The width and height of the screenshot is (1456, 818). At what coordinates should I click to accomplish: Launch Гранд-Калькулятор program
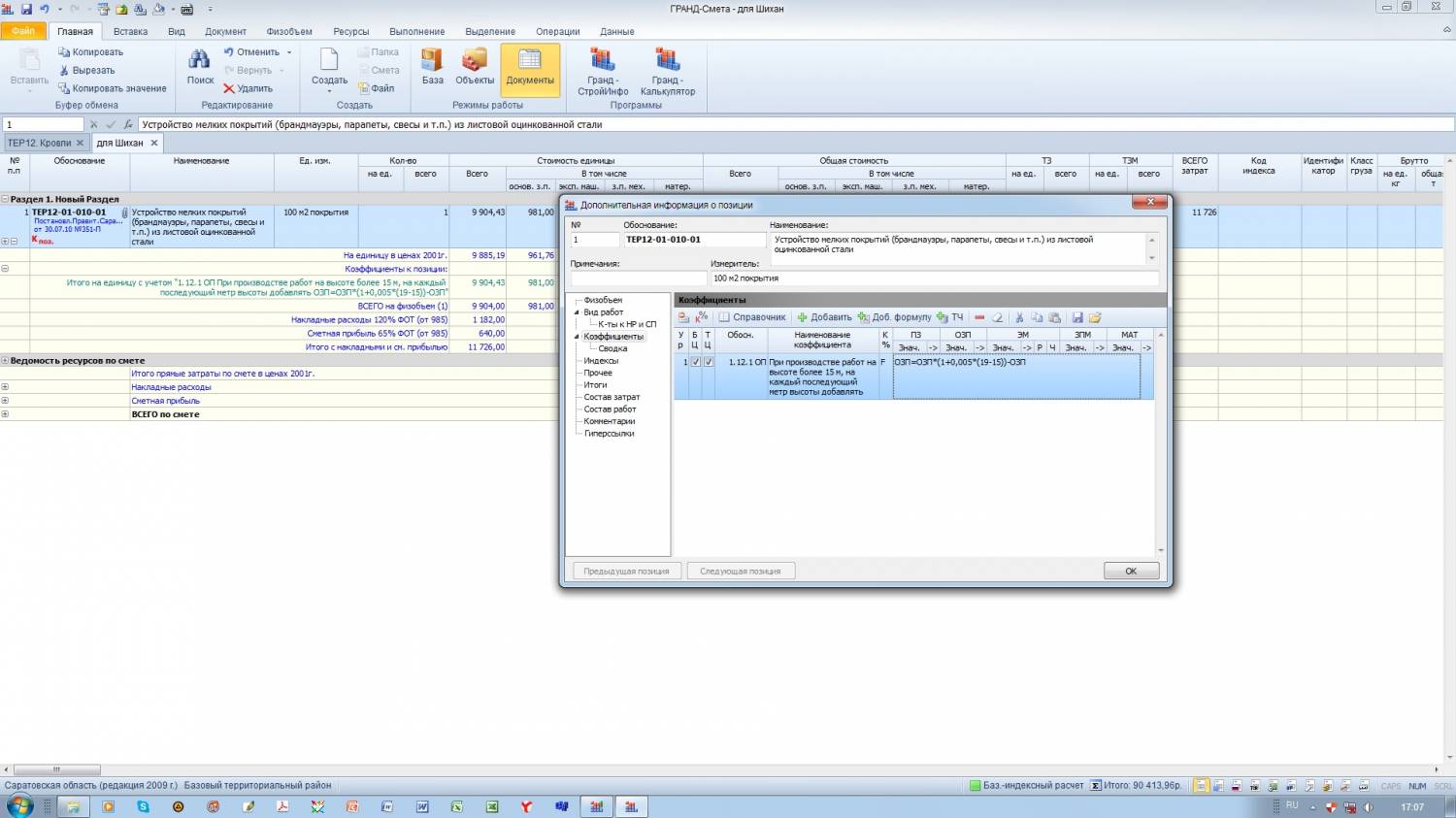(x=668, y=71)
